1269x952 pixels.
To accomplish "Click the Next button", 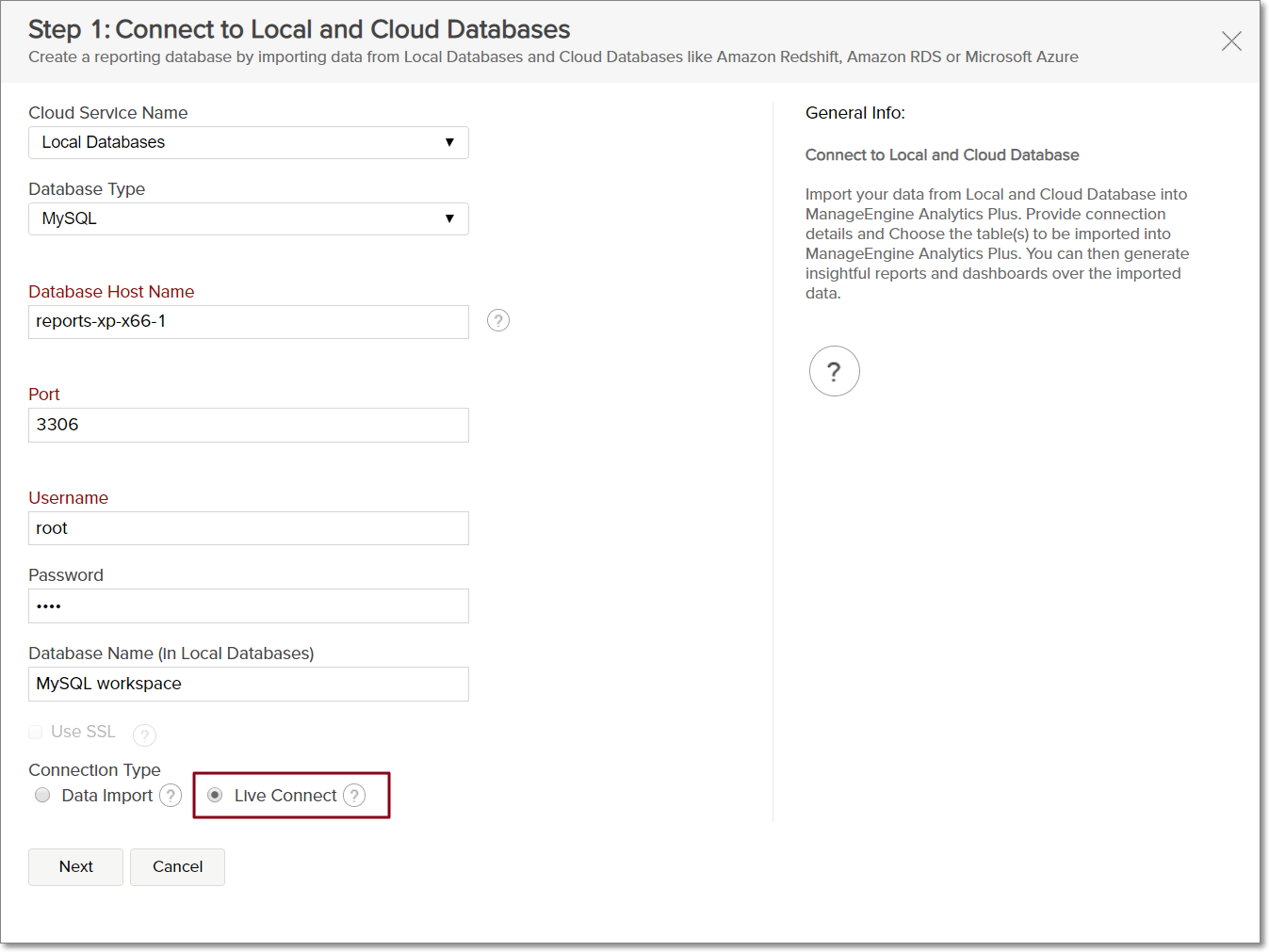I will pos(75,866).
